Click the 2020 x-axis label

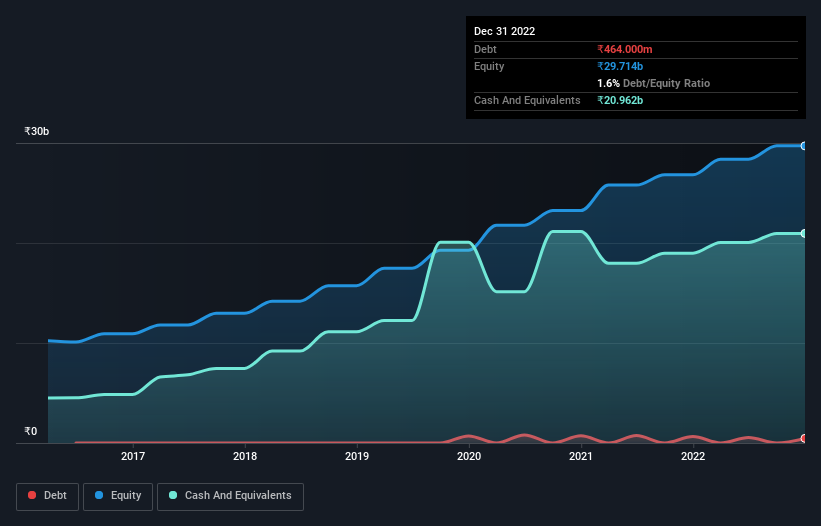469,456
